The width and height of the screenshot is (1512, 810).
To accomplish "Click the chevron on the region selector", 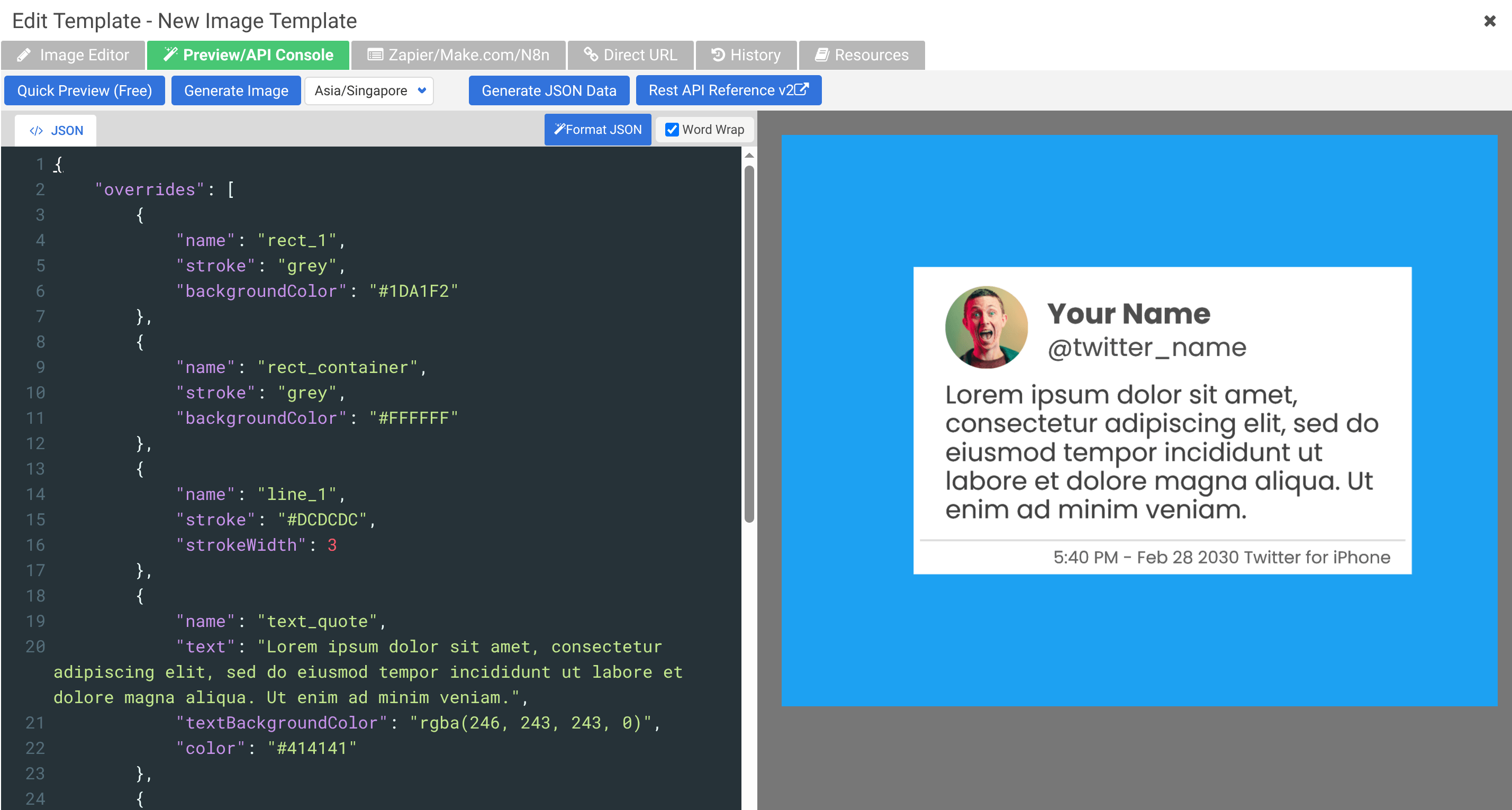I will (421, 90).
